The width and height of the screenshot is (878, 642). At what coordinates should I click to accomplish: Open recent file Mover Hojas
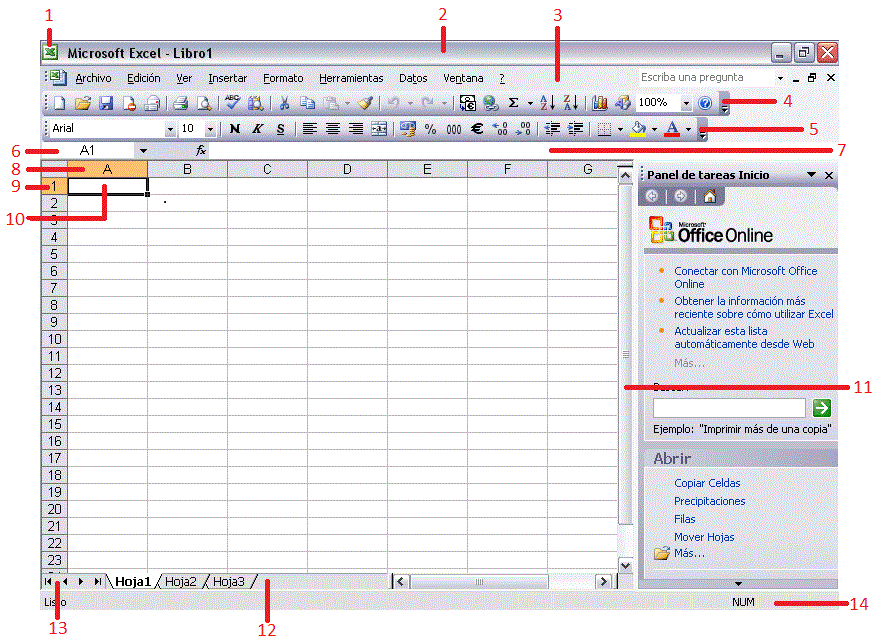[x=704, y=537]
